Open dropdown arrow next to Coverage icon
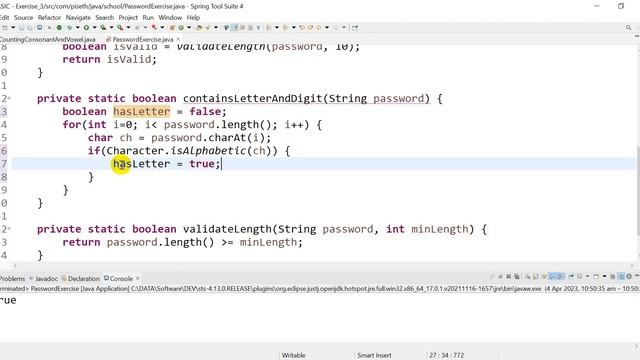Viewport: 640px width, 360px height. [x=111, y=28]
